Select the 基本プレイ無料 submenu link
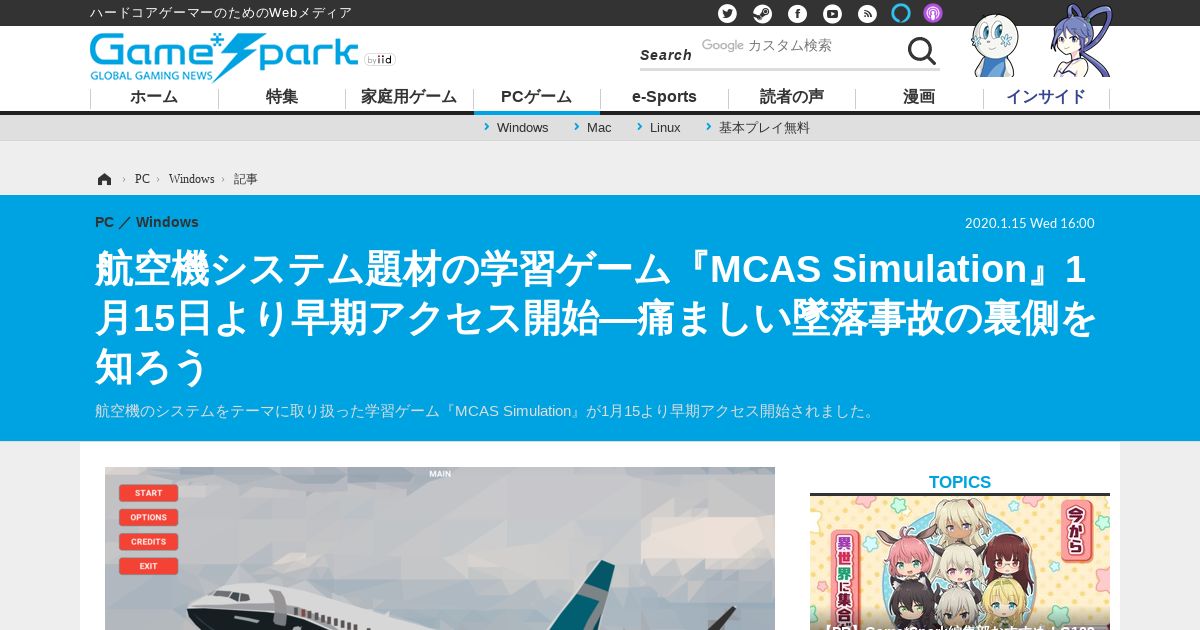 click(x=764, y=128)
